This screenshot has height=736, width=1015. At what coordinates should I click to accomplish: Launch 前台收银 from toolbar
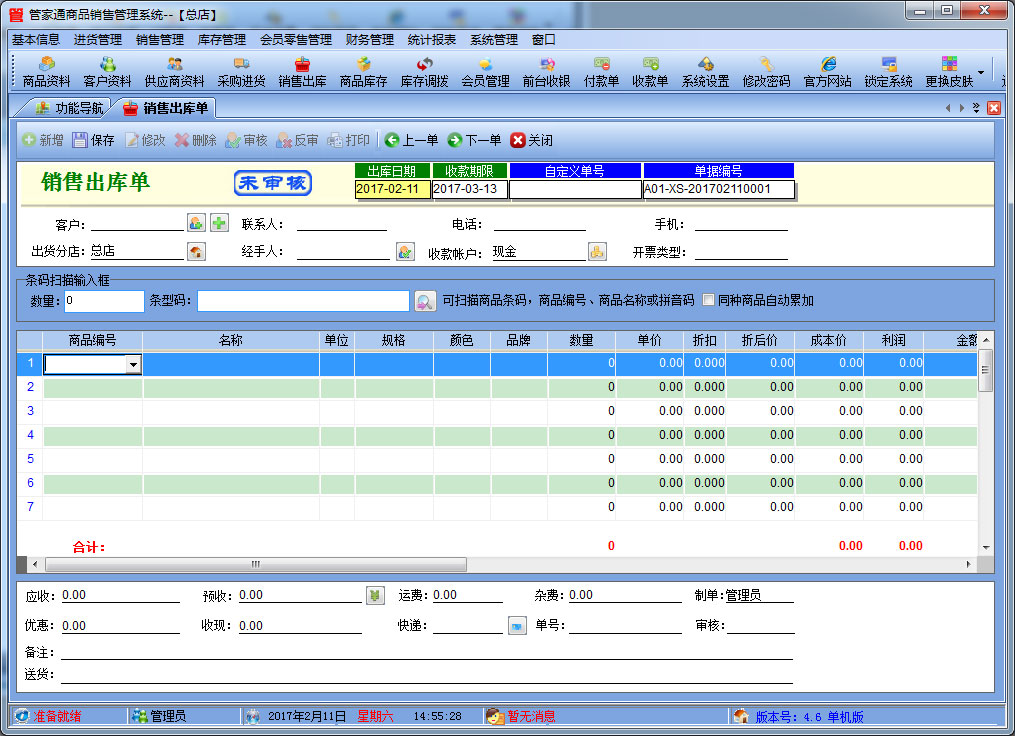(x=546, y=72)
